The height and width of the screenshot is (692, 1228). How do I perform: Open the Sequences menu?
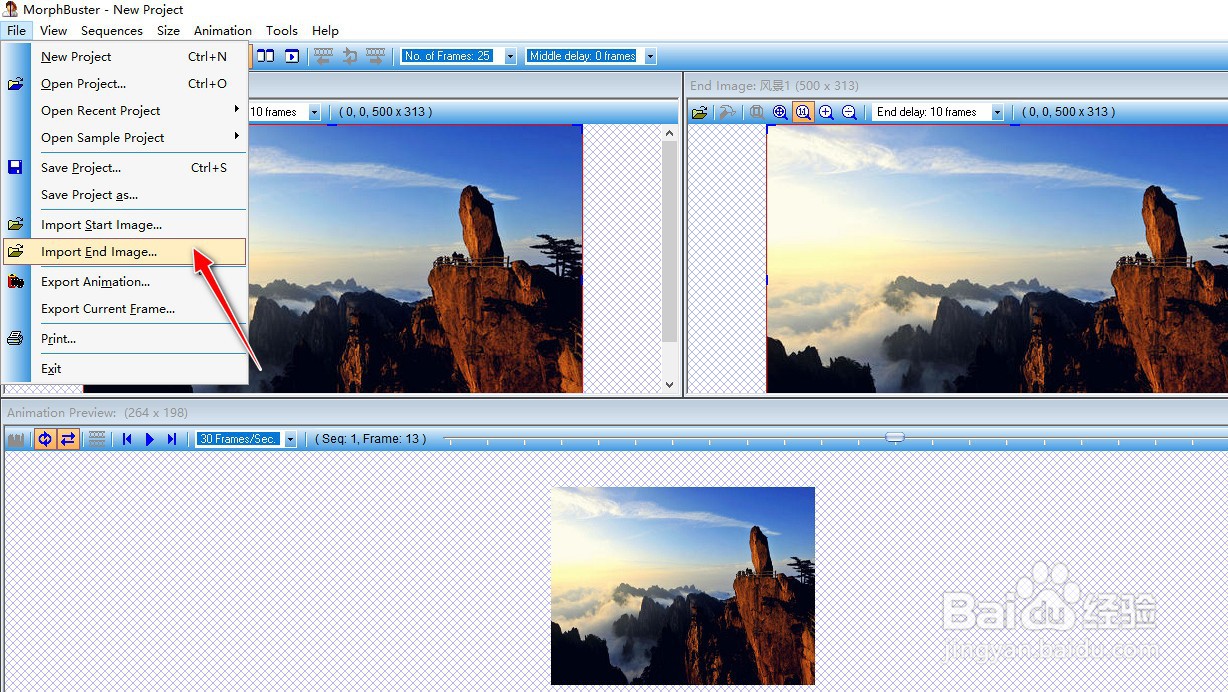tap(112, 30)
